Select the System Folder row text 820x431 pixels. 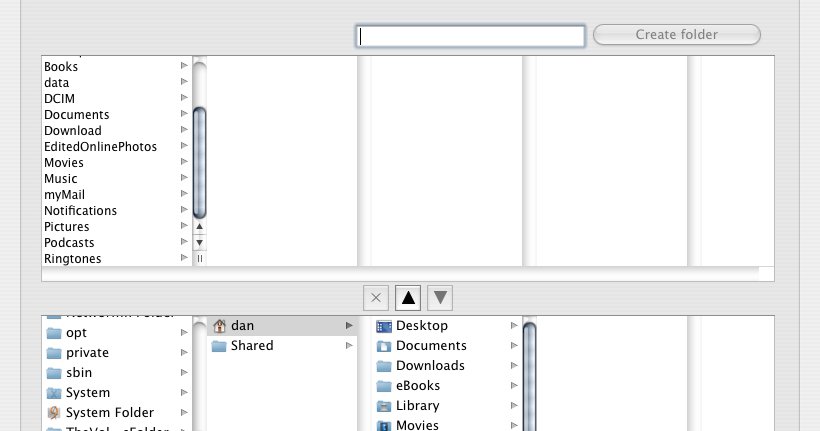(x=110, y=412)
